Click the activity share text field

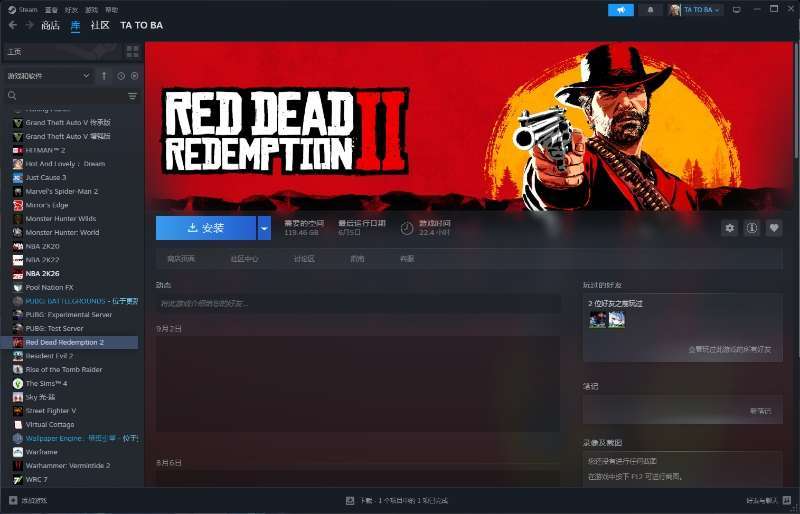tap(358, 304)
